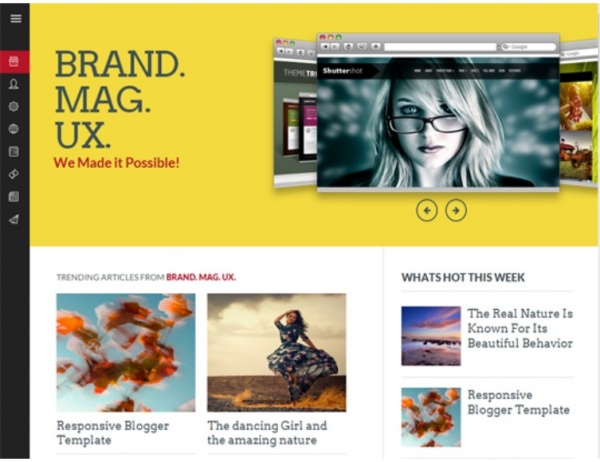Click the gear settings sidebar icon

(14, 106)
